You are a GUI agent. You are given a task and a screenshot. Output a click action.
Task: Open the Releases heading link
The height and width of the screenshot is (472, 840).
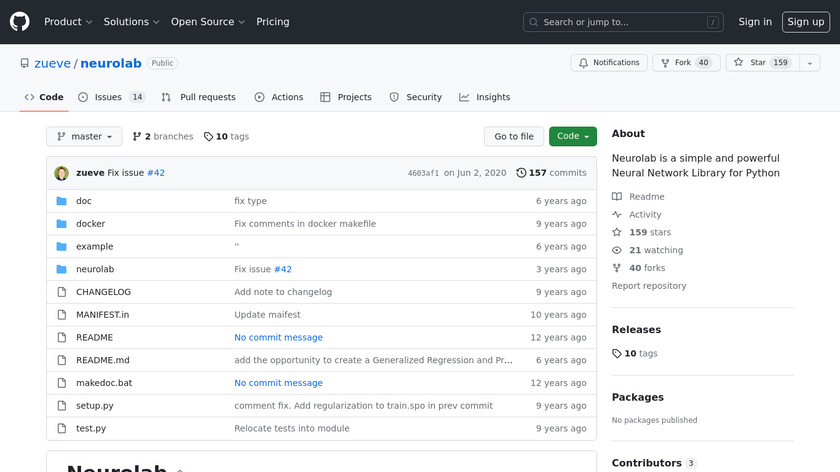click(636, 329)
